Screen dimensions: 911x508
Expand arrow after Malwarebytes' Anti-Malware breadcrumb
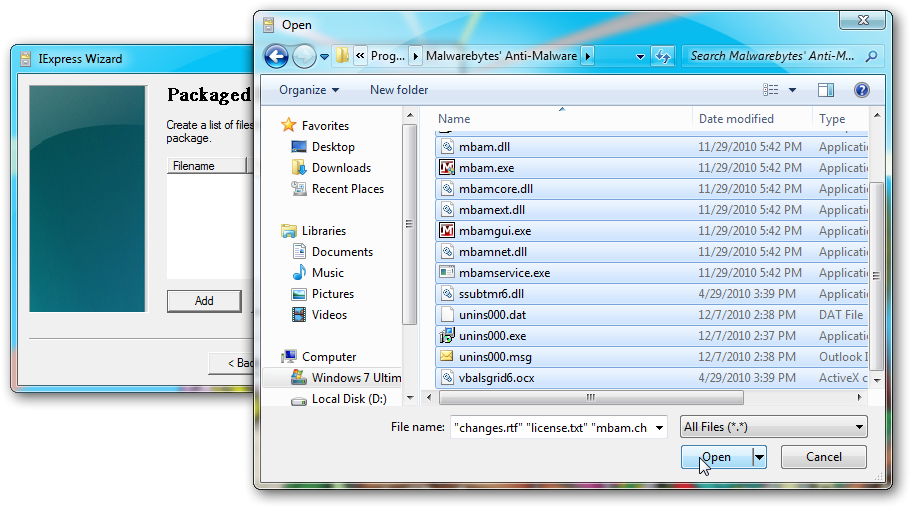(x=587, y=56)
